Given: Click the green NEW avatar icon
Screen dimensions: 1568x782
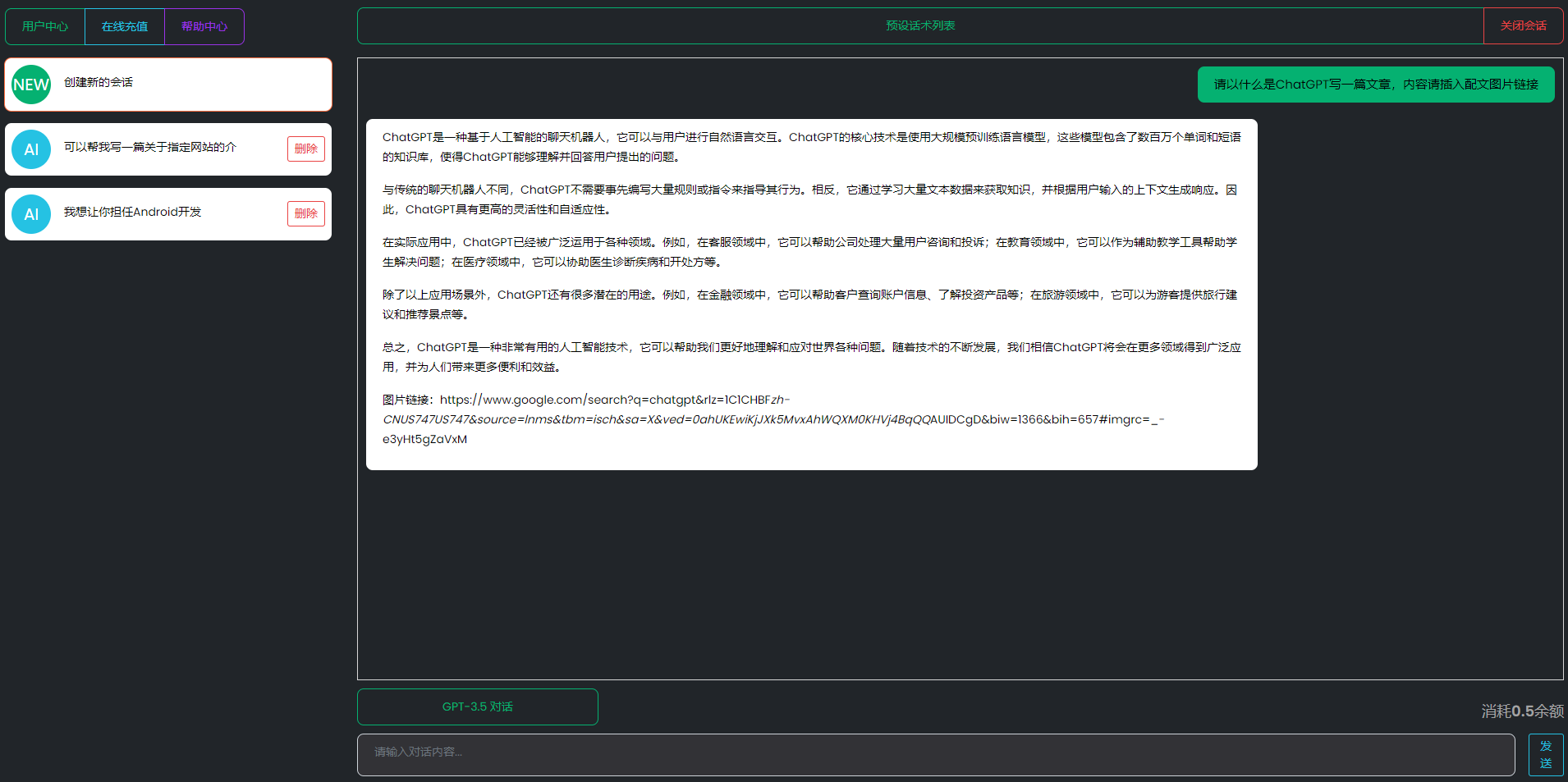Looking at the screenshot, I should pyautogui.click(x=31, y=85).
